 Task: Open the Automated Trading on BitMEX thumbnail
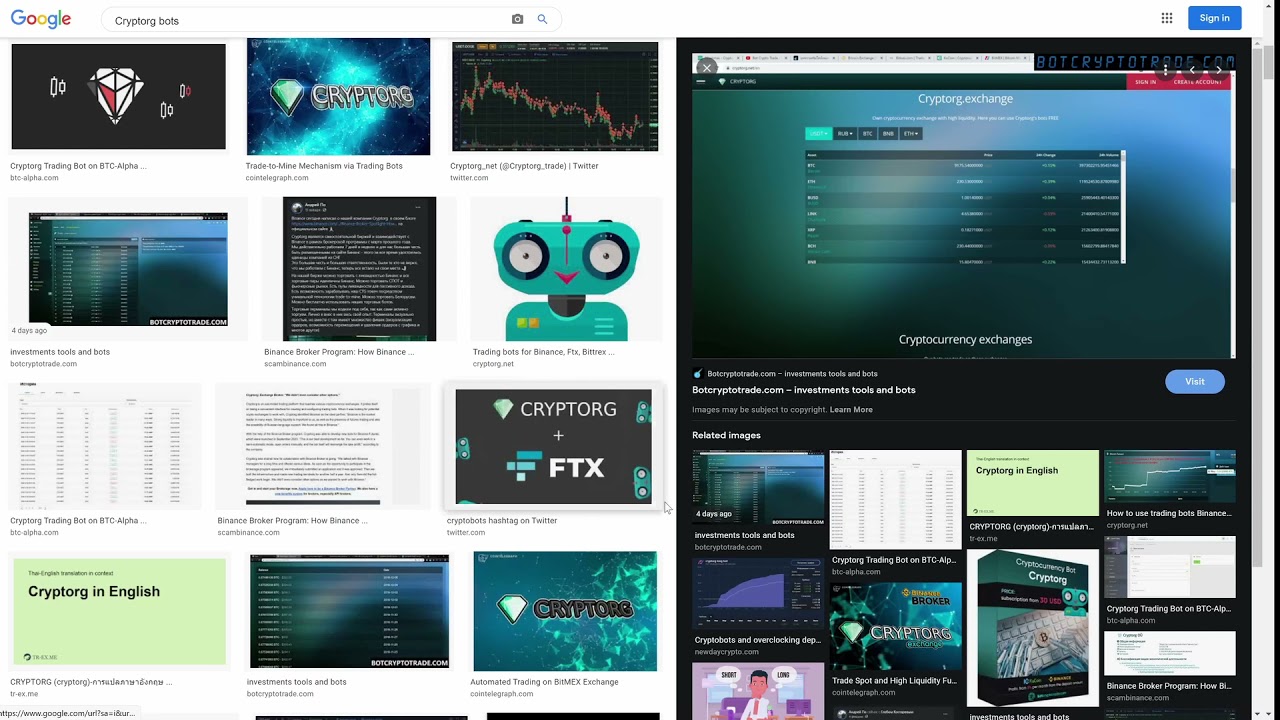point(565,611)
